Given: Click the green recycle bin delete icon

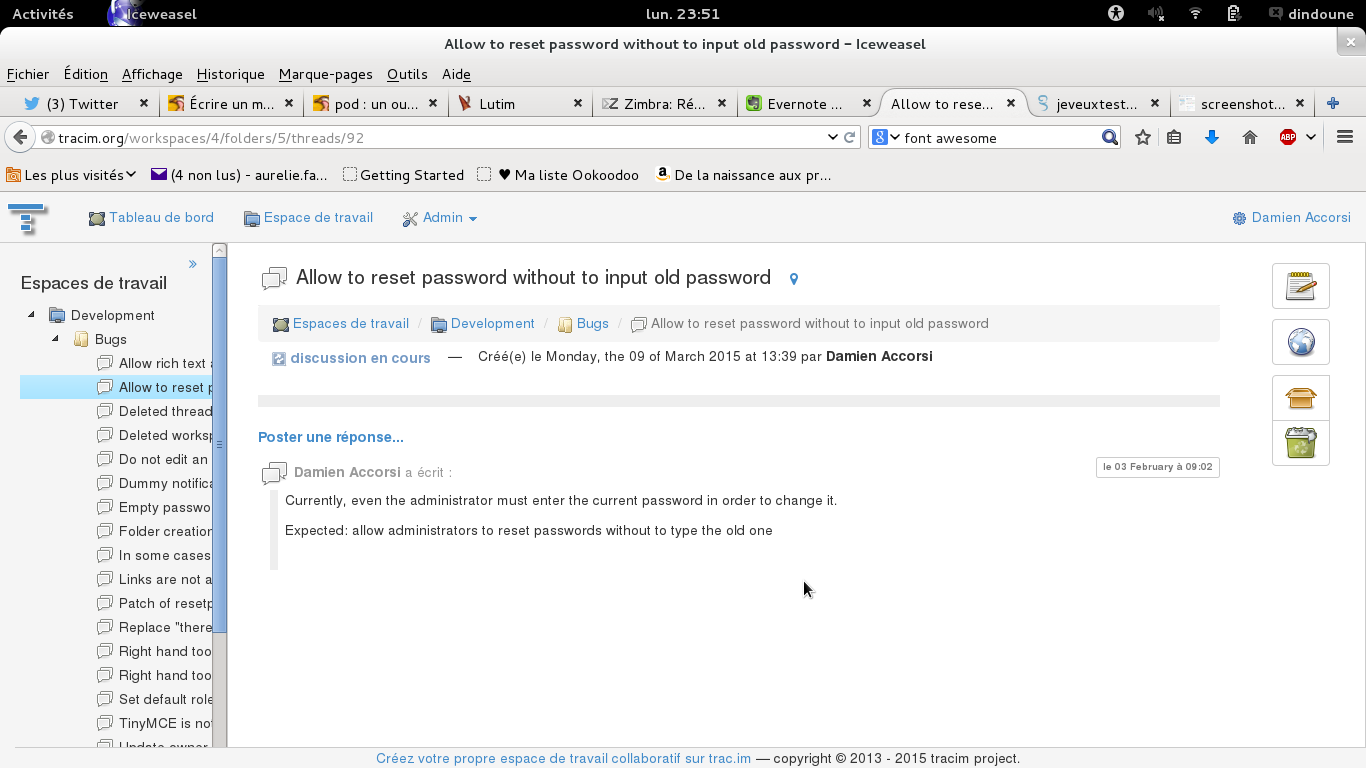Looking at the screenshot, I should point(1300,442).
